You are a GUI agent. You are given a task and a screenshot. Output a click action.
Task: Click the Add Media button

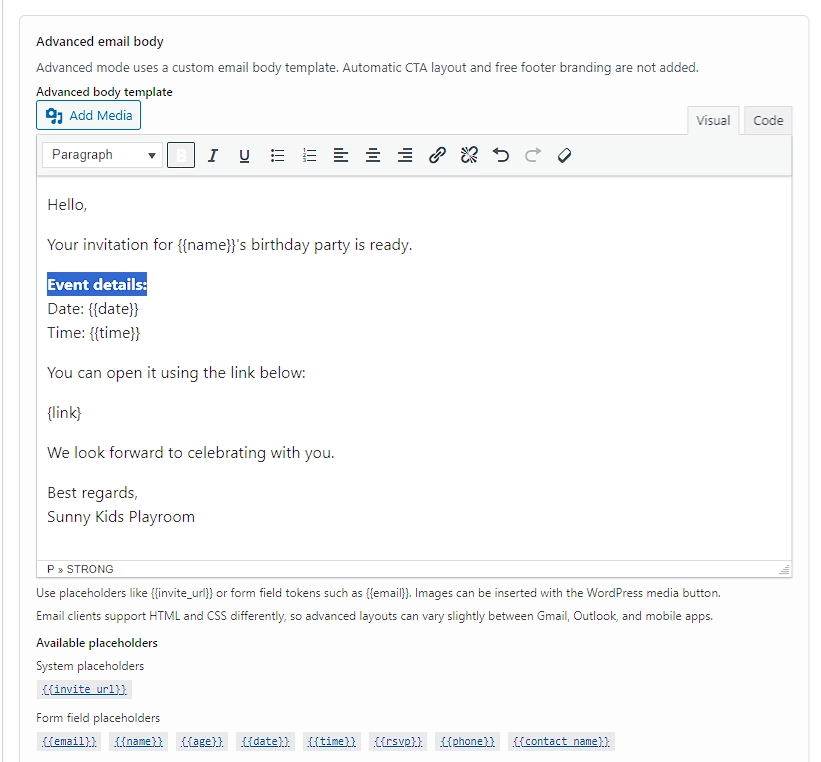[x=89, y=116]
